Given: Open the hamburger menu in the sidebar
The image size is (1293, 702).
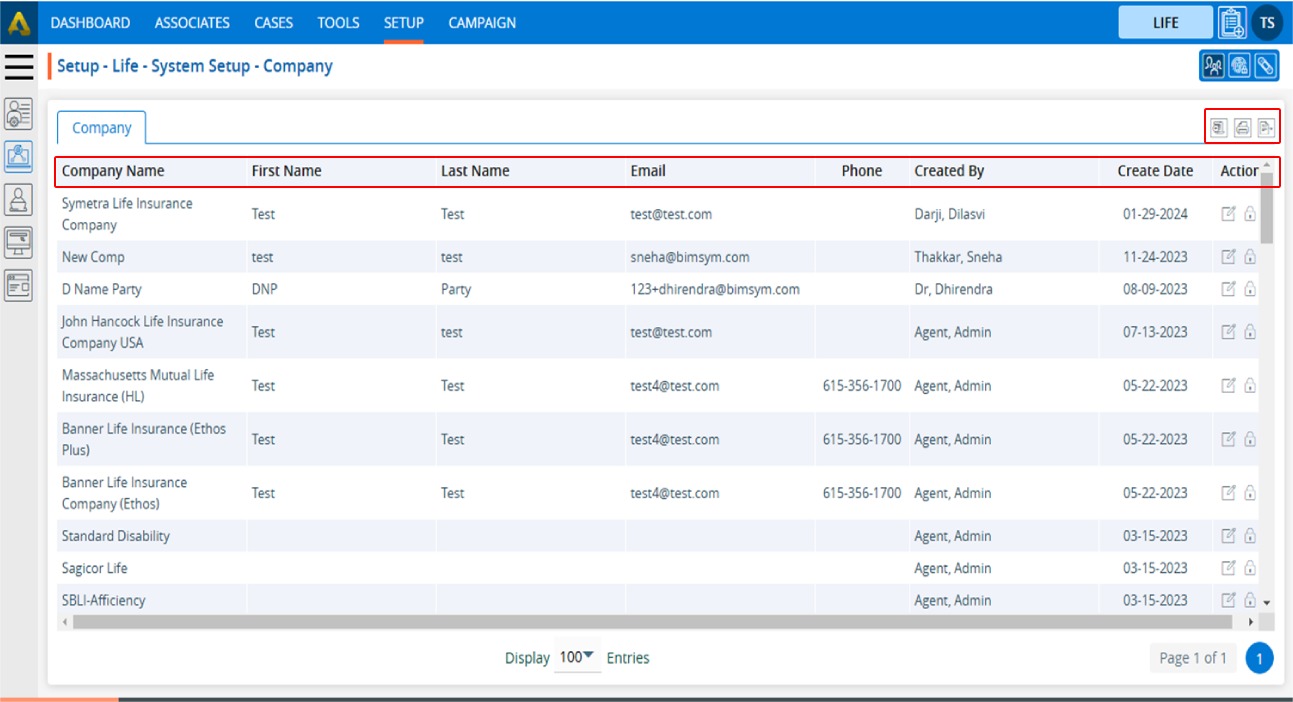Looking at the screenshot, I should click(x=19, y=66).
